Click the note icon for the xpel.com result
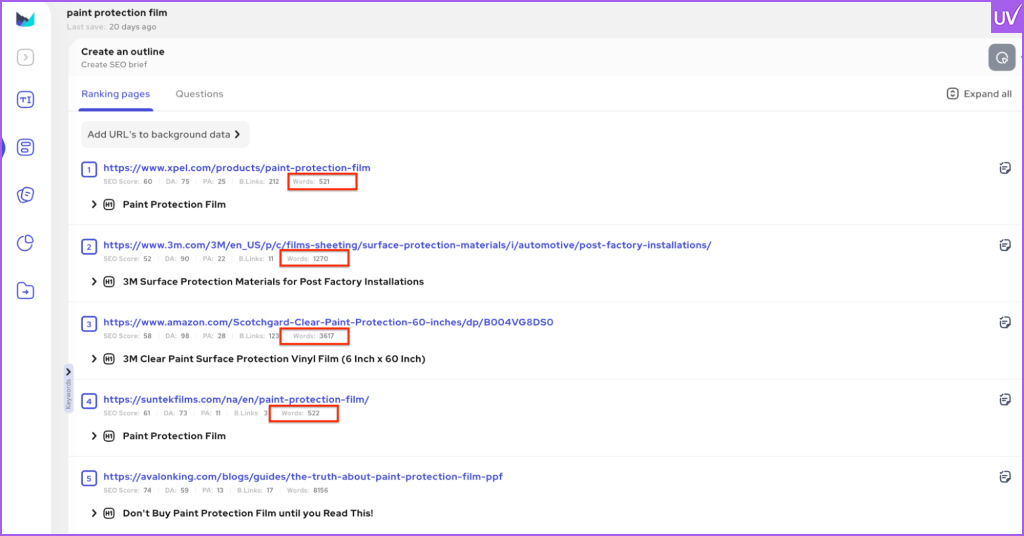 click(x=1005, y=168)
